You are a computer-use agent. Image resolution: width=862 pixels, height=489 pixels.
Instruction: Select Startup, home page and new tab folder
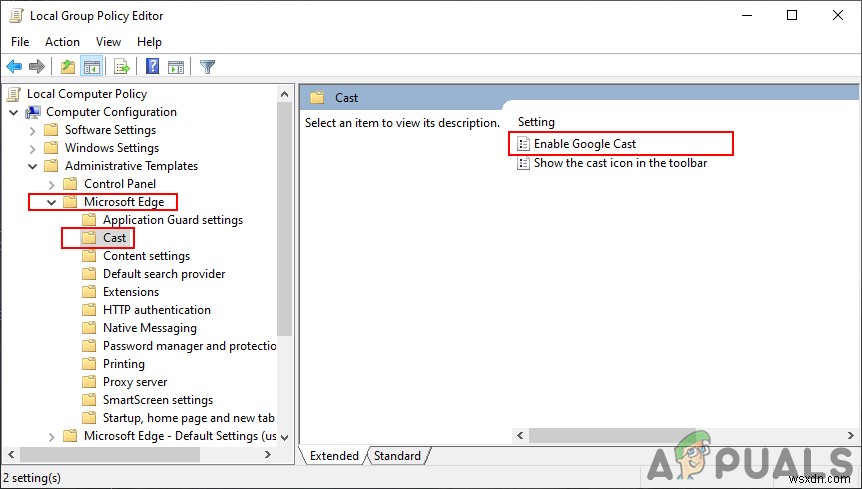[x=189, y=418]
